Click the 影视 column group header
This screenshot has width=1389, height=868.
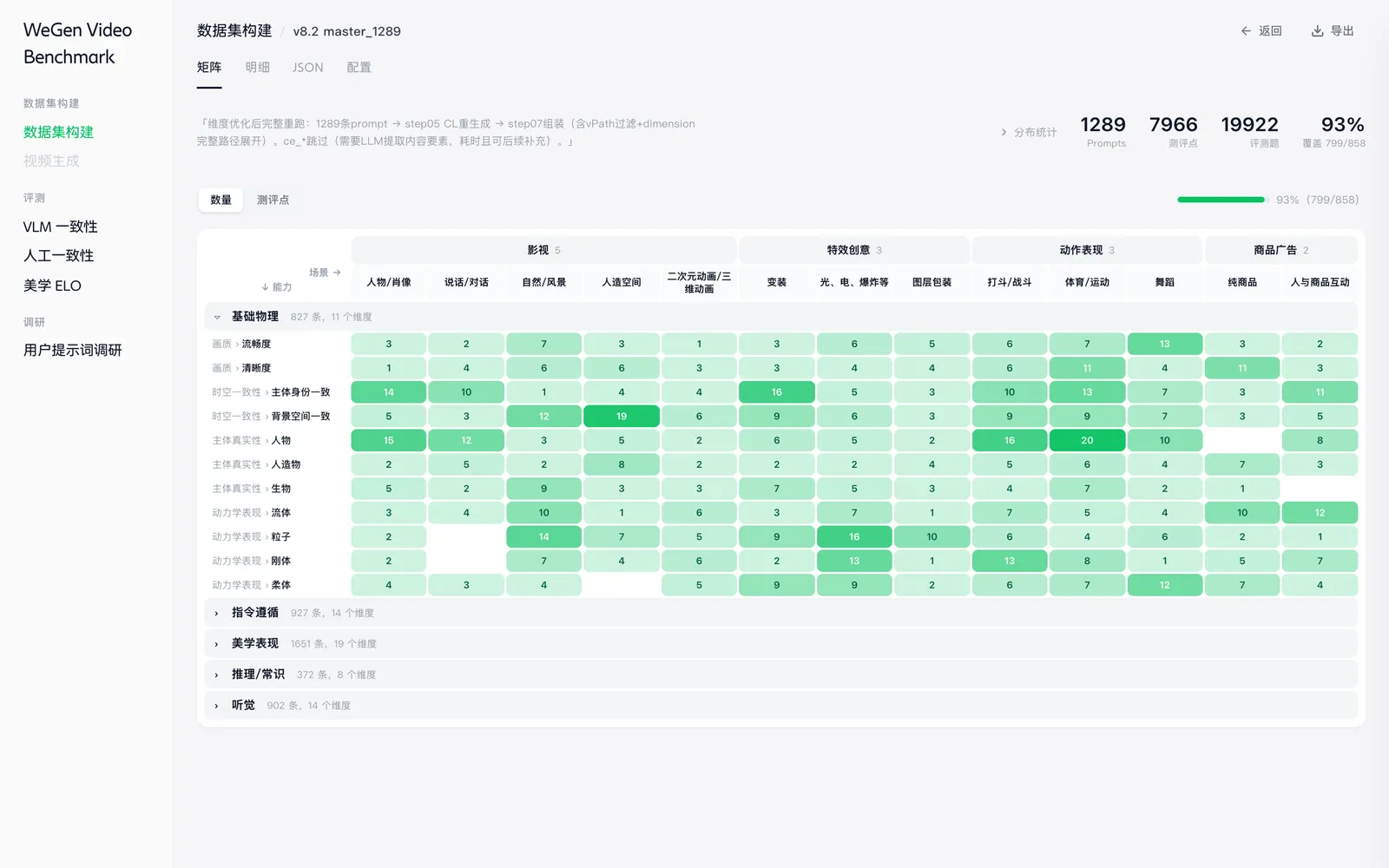[543, 250]
